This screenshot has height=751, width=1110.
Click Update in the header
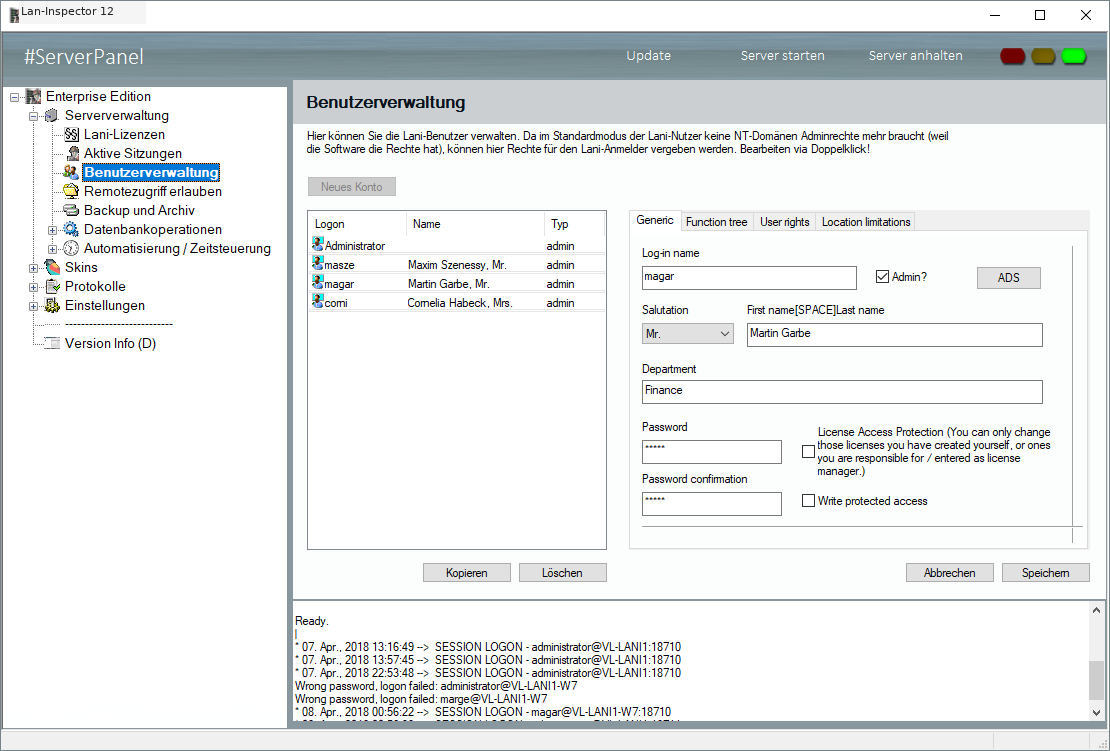coord(648,55)
